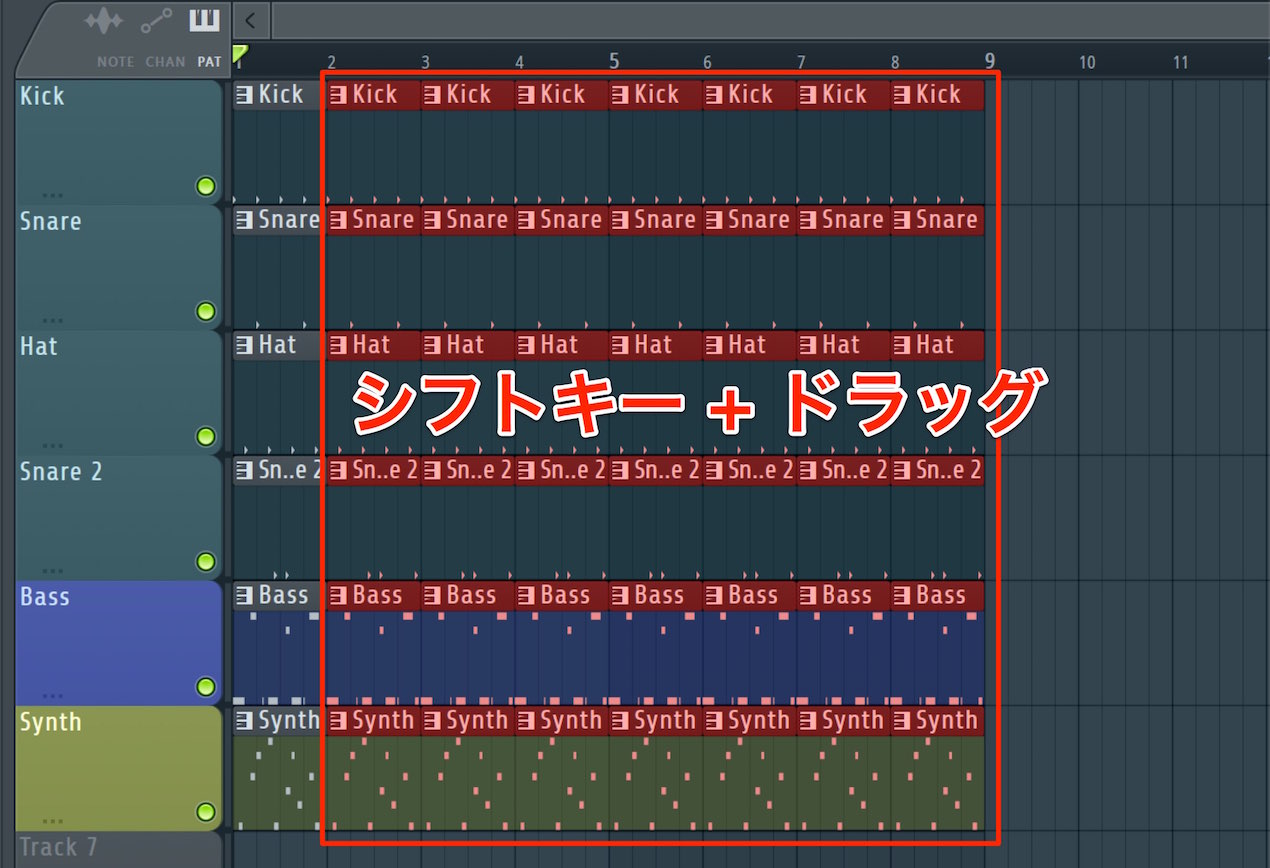Click bar number 9 on the timeline ruler

tap(989, 61)
